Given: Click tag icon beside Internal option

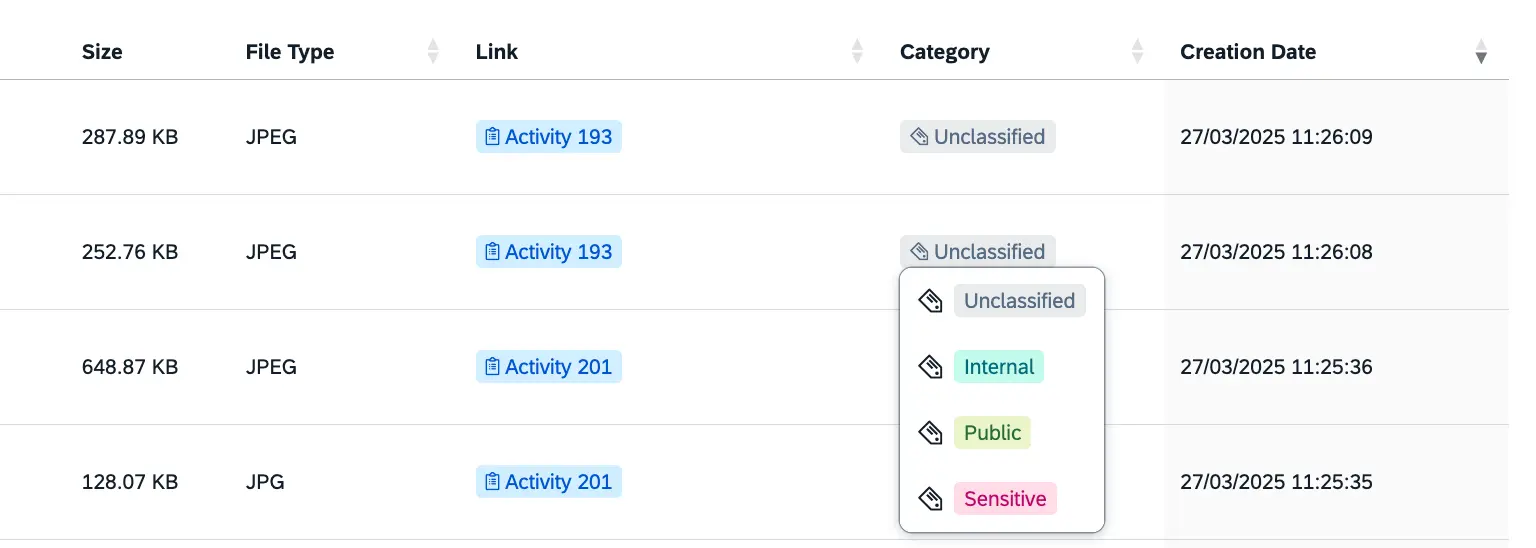Looking at the screenshot, I should (x=931, y=367).
